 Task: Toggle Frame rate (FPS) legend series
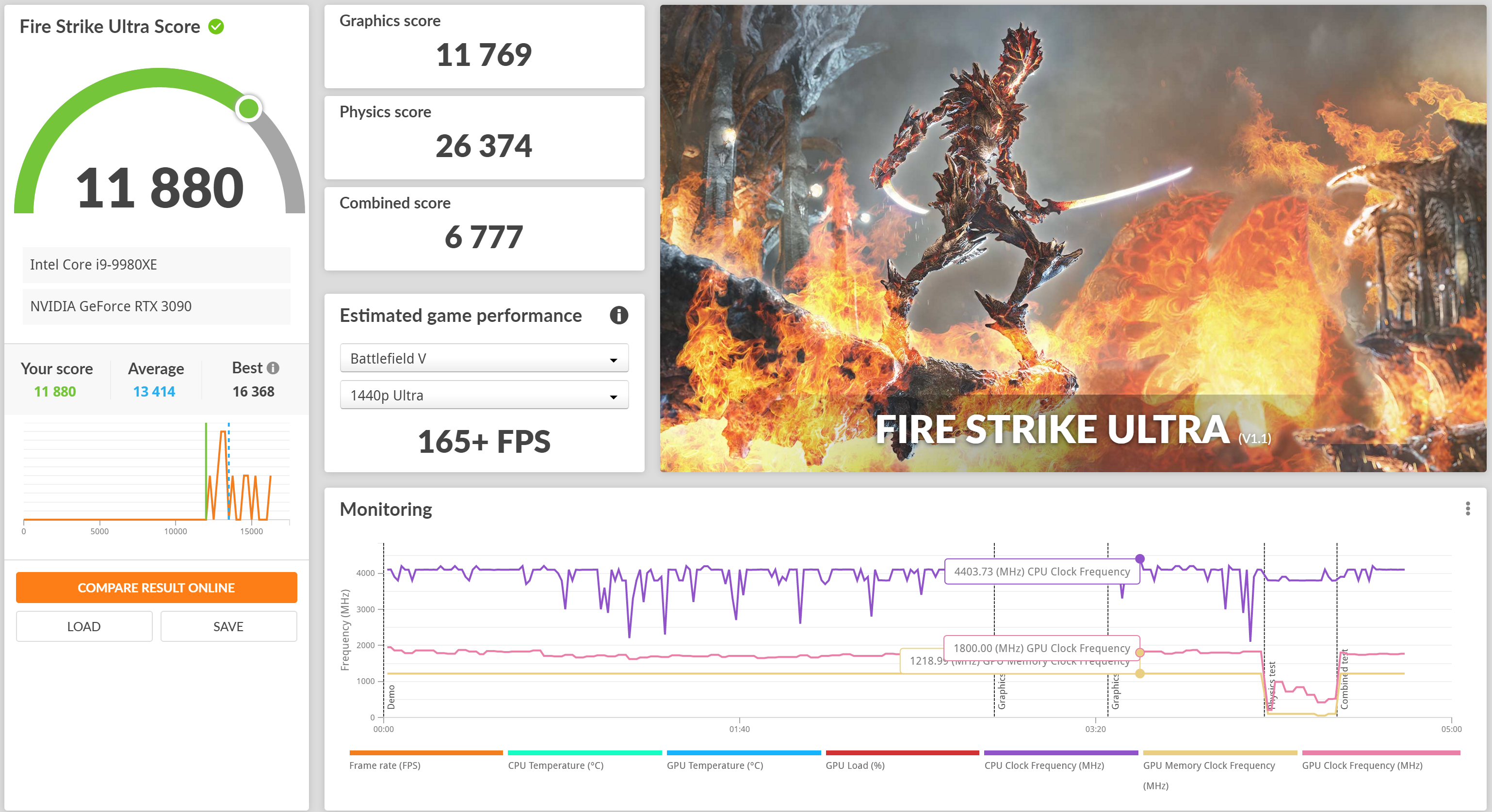[x=385, y=765]
